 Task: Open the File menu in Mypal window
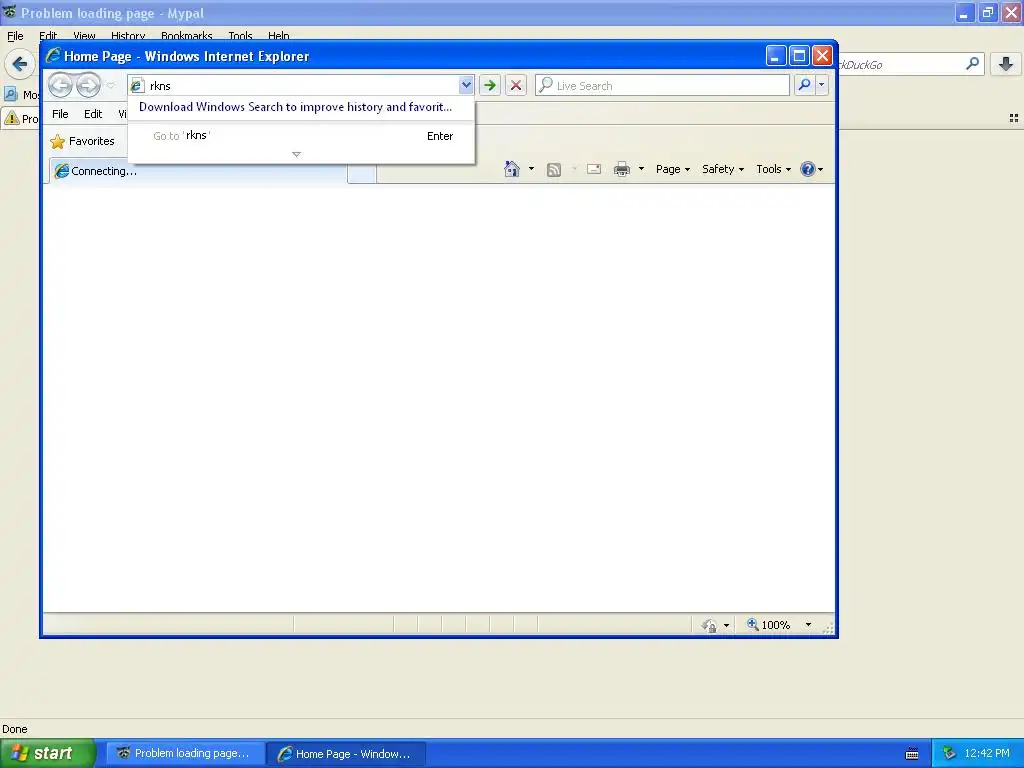pyautogui.click(x=15, y=36)
